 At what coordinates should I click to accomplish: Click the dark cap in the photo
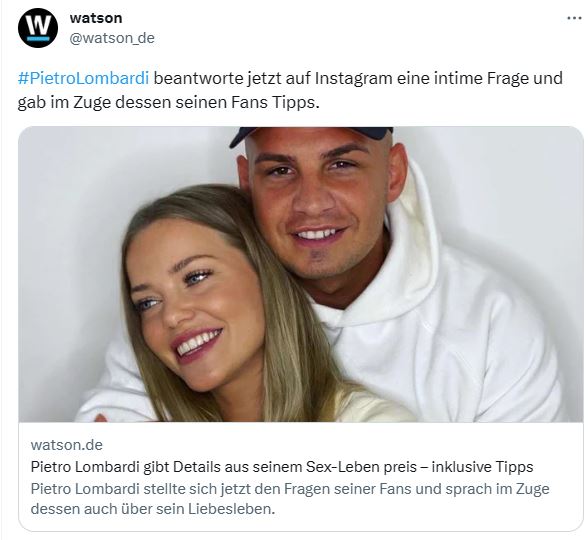(x=311, y=135)
